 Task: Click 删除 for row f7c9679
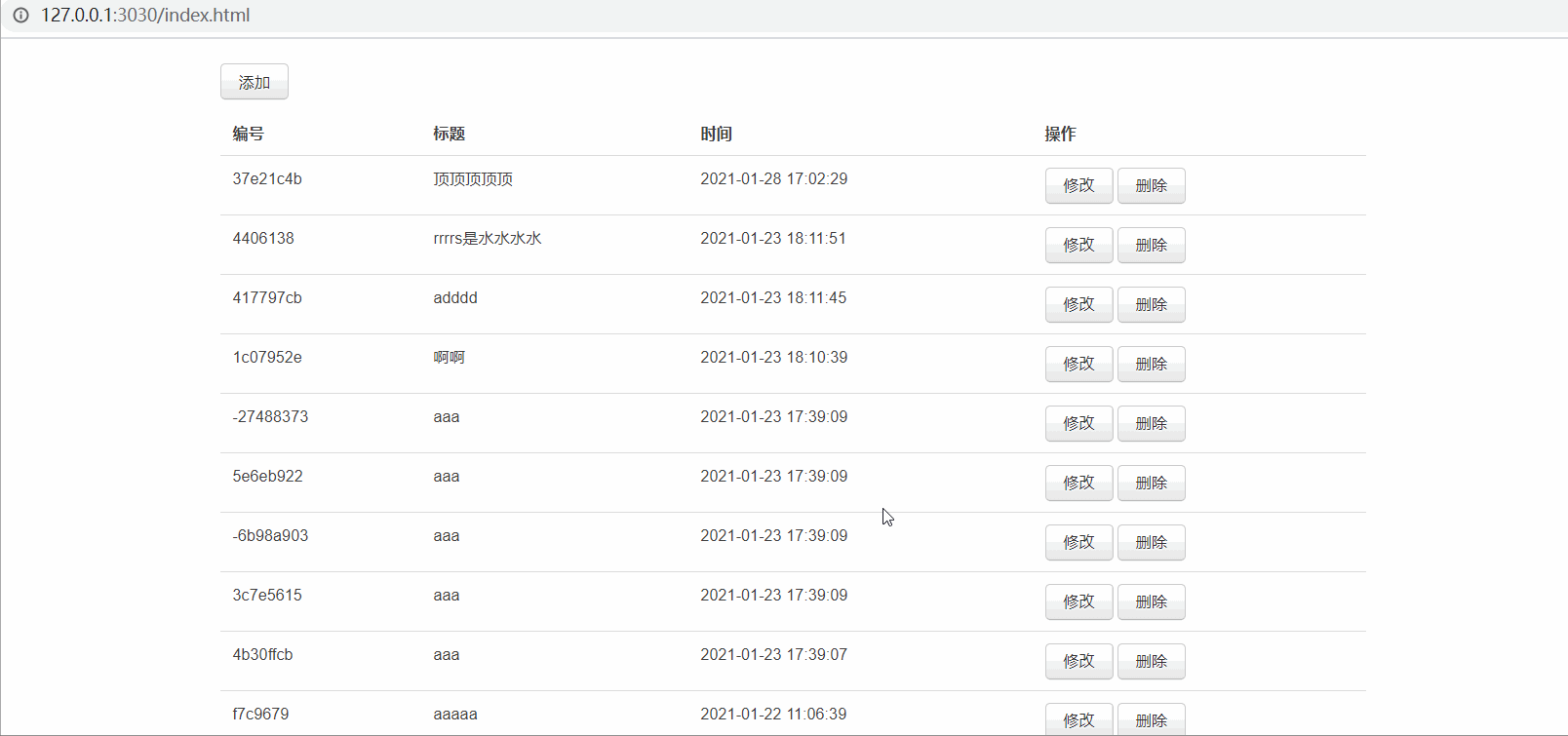1152,719
